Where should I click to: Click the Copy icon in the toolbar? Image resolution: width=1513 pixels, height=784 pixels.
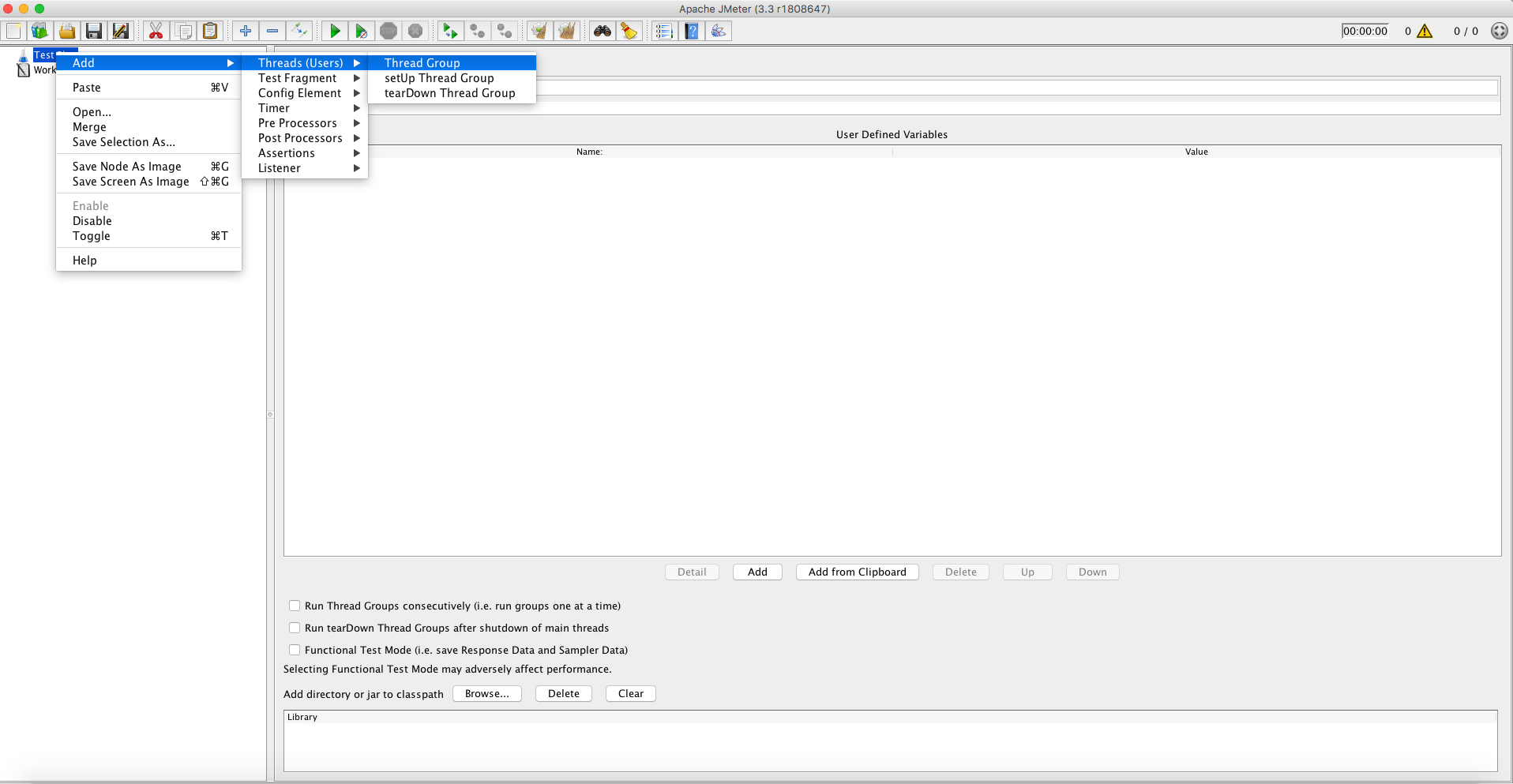pyautogui.click(x=183, y=31)
